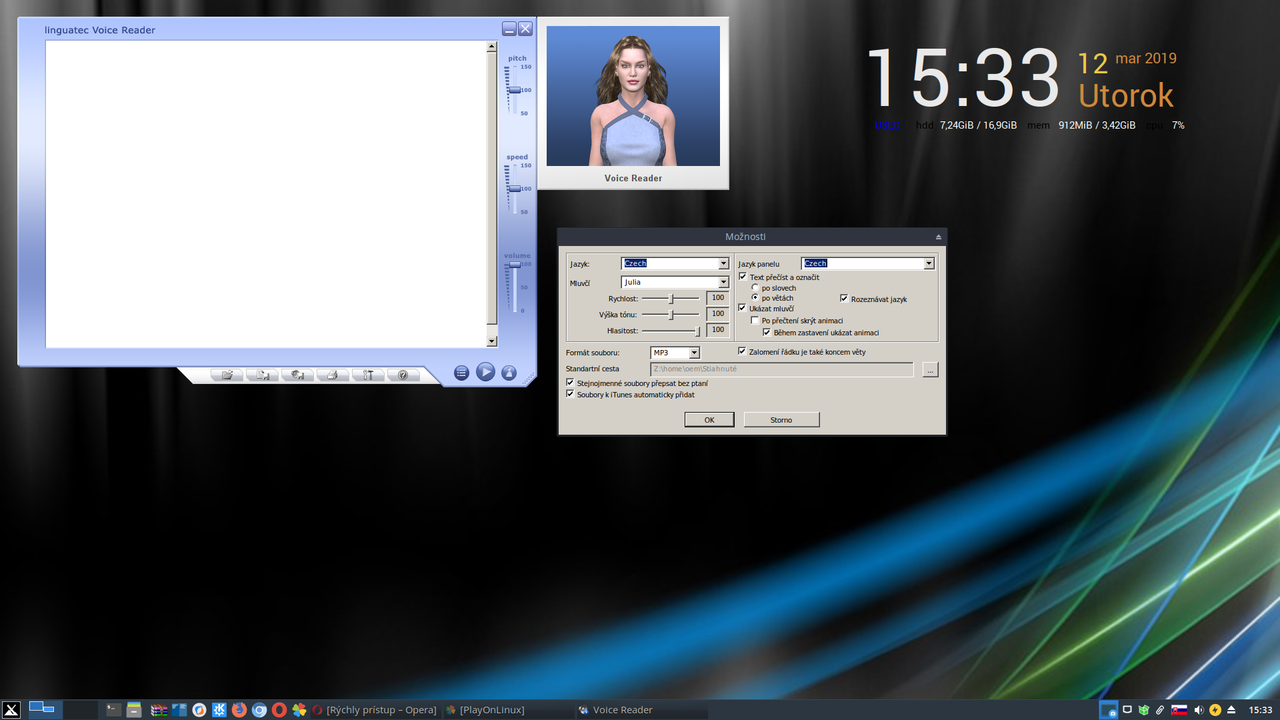Adjust the speed slider in Voice Reader

pyautogui.click(x=515, y=188)
